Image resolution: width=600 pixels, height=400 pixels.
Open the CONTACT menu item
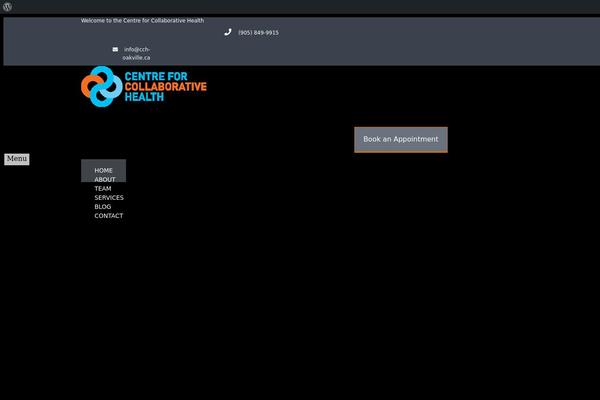coord(109,216)
